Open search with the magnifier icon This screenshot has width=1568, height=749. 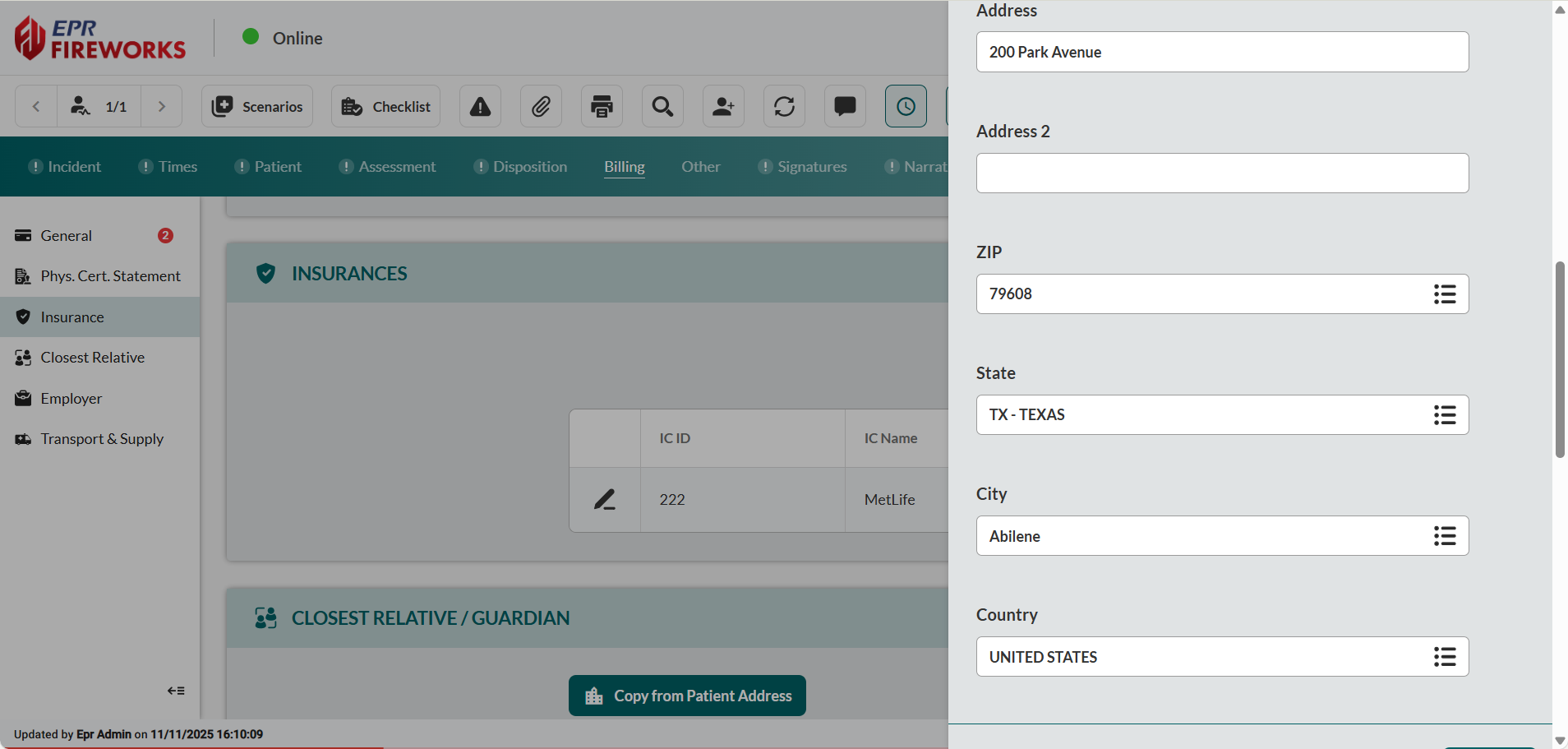pyautogui.click(x=662, y=106)
